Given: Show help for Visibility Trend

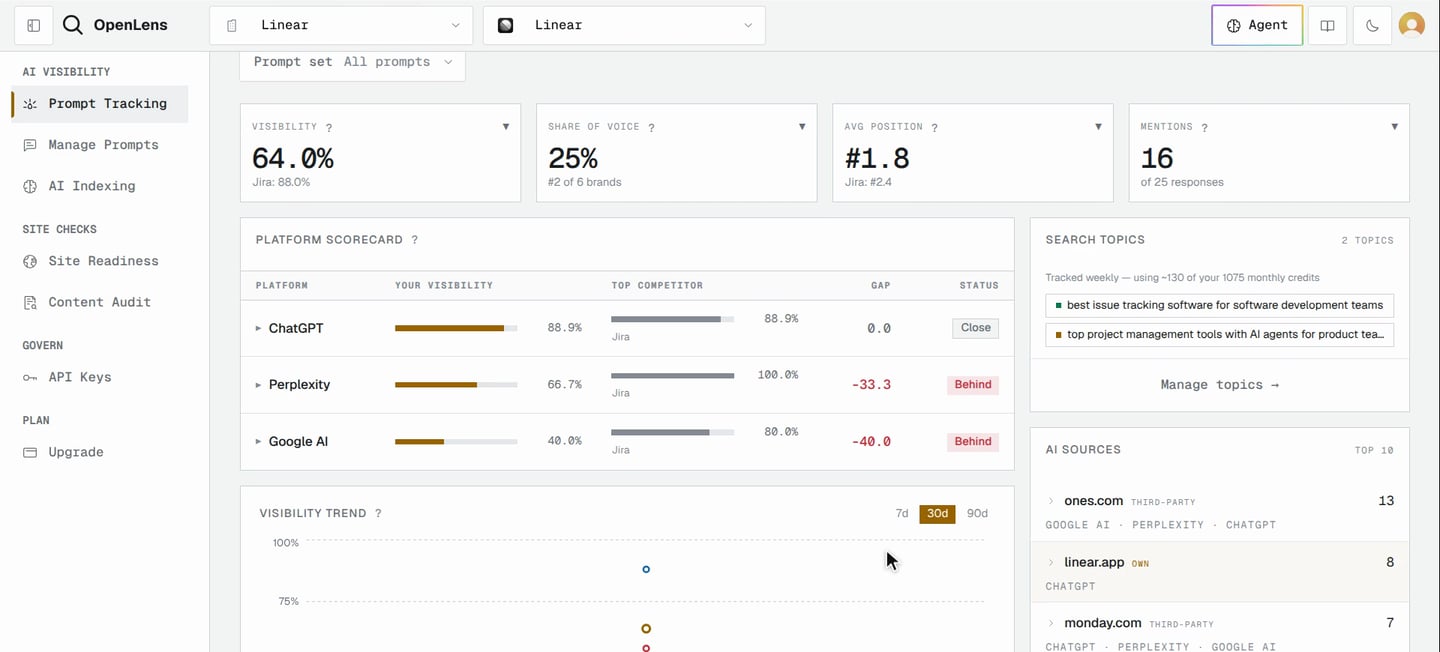Looking at the screenshot, I should click(378, 513).
